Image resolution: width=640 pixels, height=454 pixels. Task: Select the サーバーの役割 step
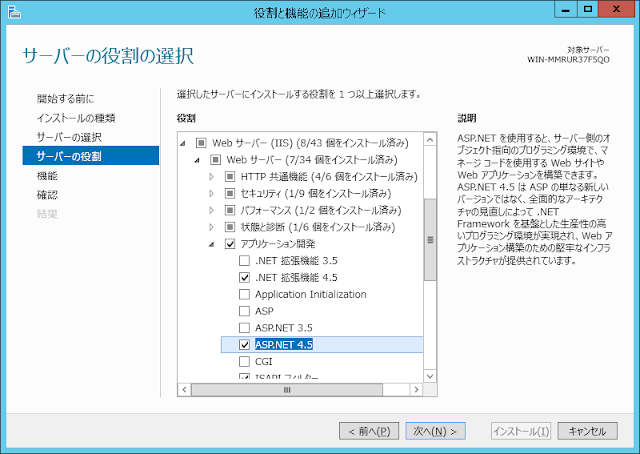pos(91,156)
